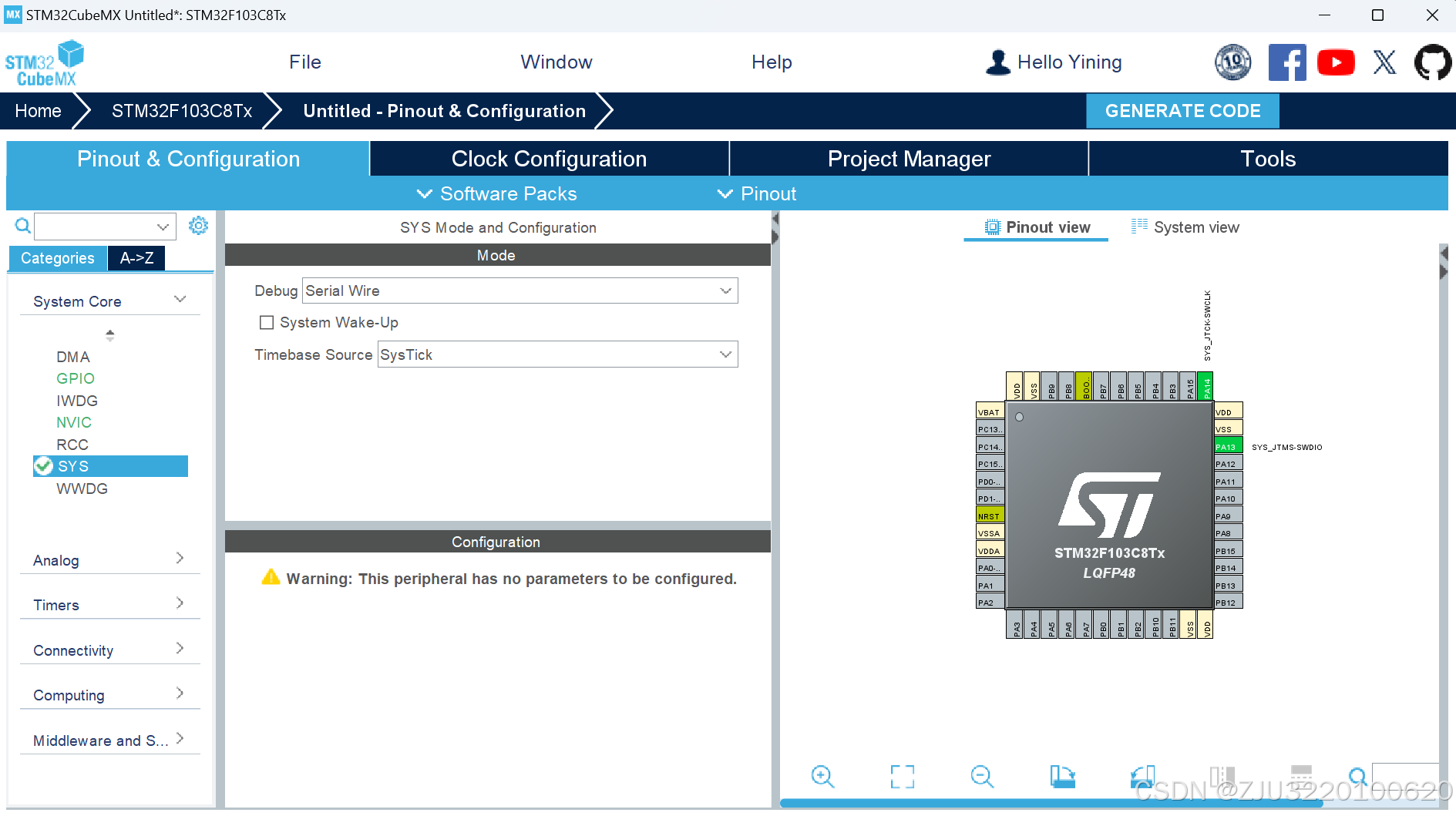1456x816 pixels.
Task: Click the green check next to SYS
Action: click(44, 466)
